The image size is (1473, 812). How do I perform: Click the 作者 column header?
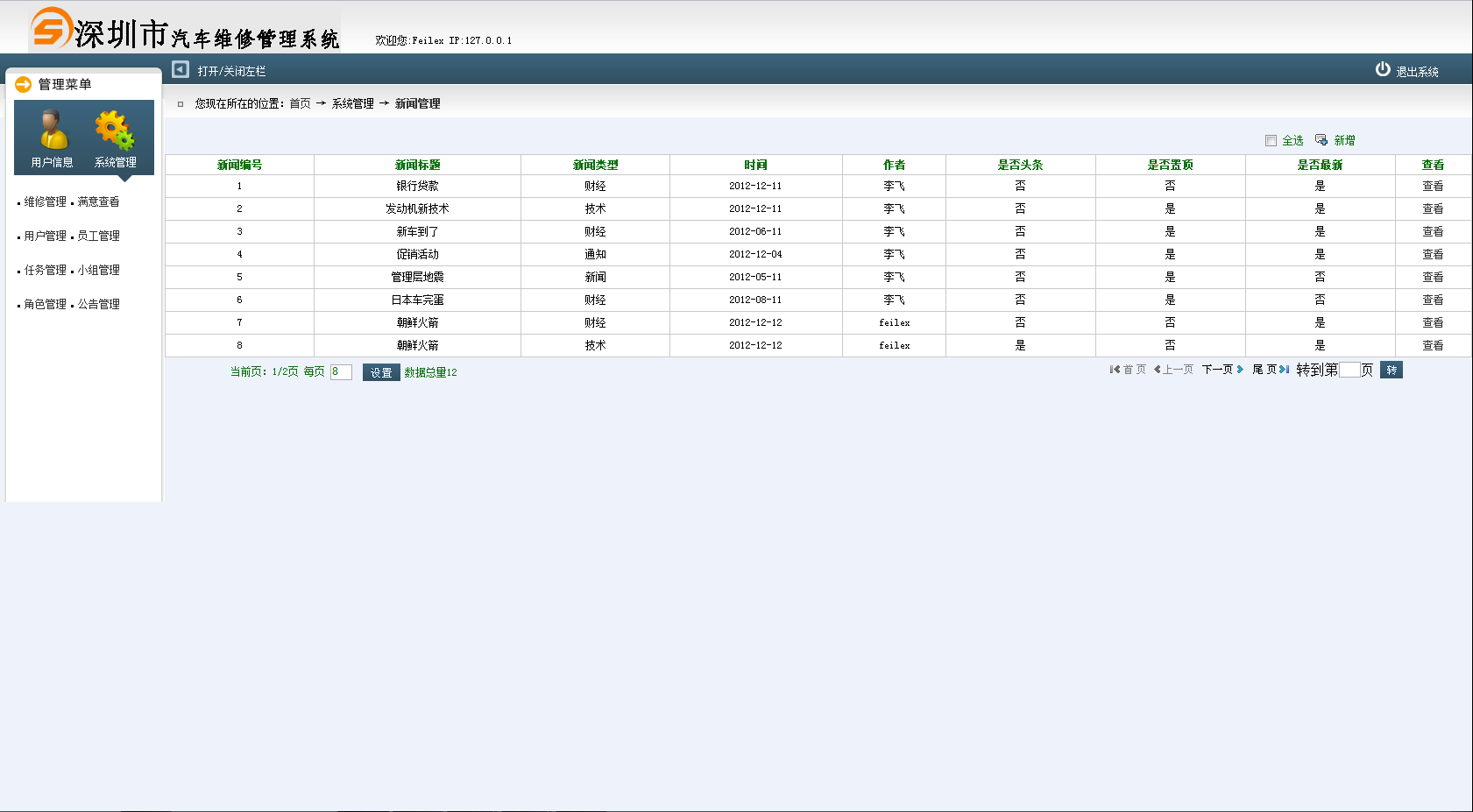coord(894,165)
